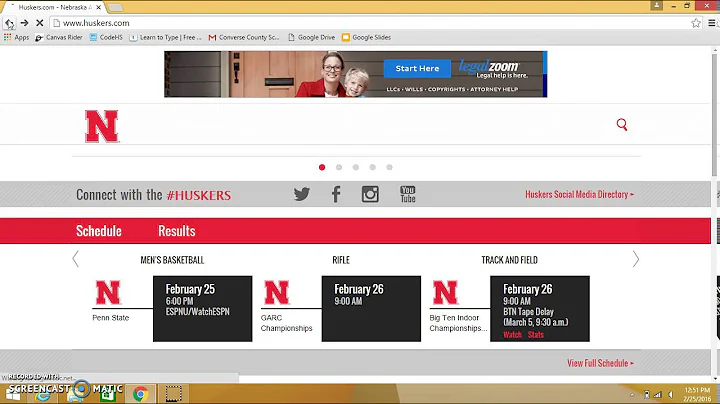Click the taskbar screen recorder icon

[174, 394]
